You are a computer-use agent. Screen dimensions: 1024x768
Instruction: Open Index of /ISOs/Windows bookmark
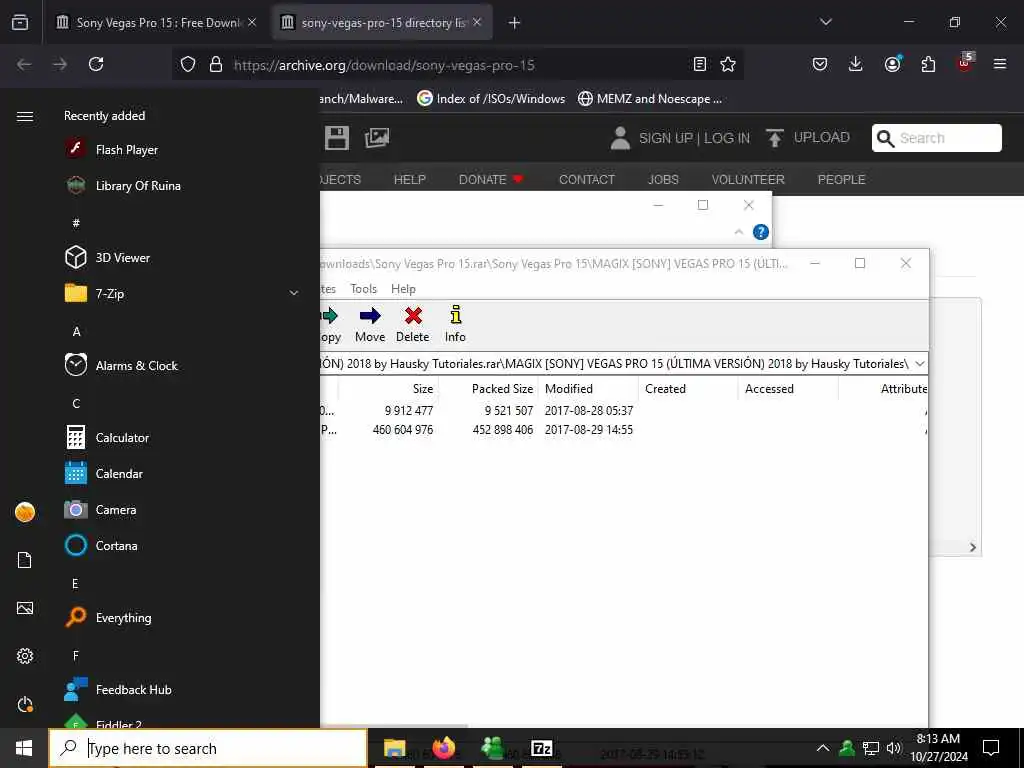[x=491, y=99]
